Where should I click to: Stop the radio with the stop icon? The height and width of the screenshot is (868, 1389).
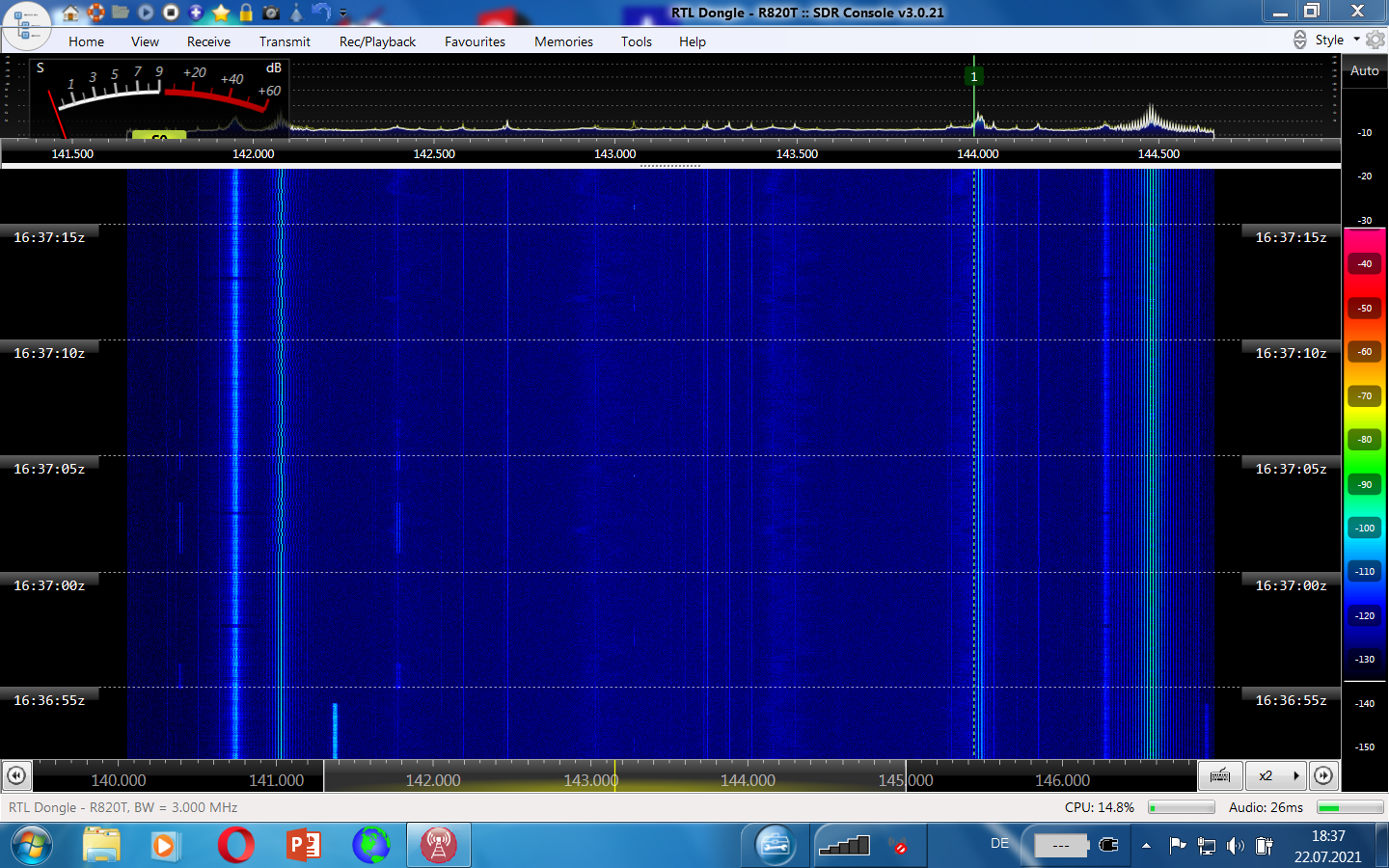(x=171, y=13)
